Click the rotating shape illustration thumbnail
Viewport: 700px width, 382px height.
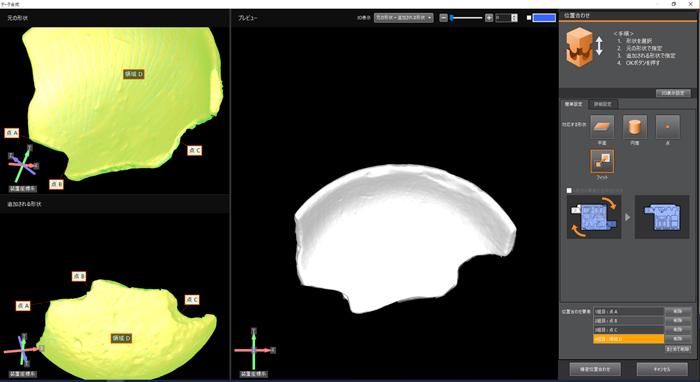click(x=594, y=217)
